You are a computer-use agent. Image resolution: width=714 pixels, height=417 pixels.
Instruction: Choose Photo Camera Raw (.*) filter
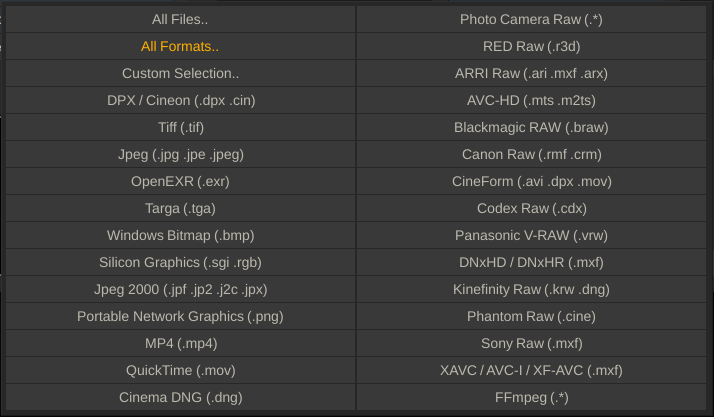(531, 19)
